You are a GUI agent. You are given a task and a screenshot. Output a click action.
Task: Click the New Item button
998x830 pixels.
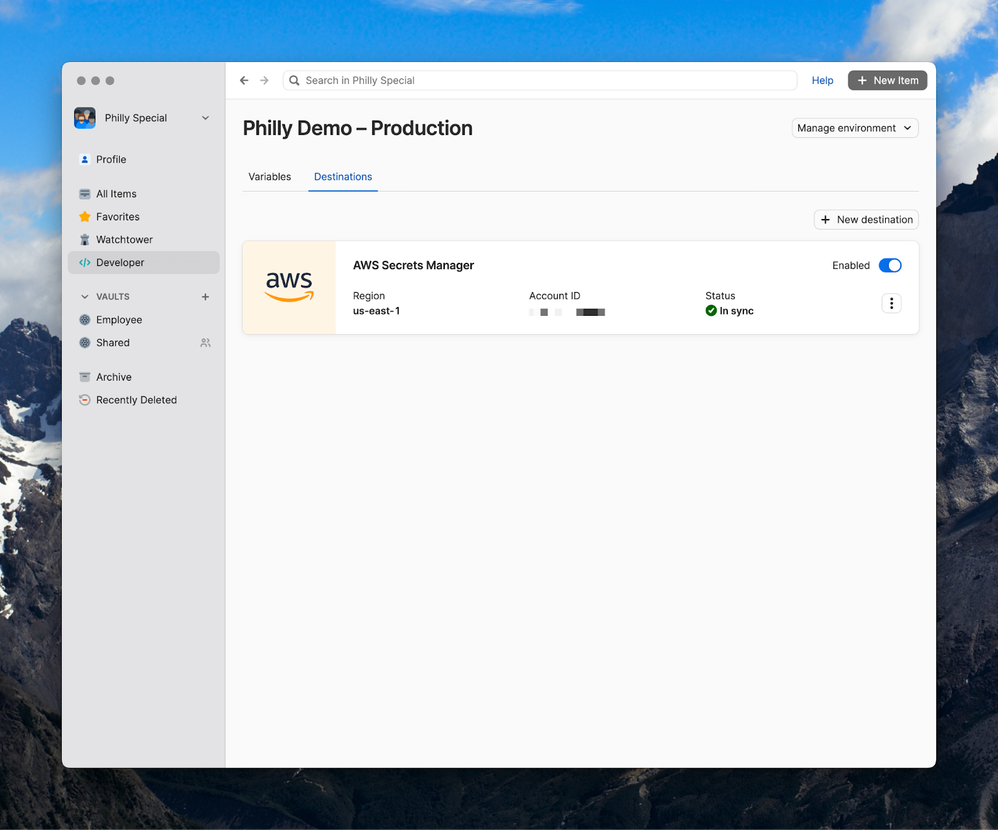(887, 81)
